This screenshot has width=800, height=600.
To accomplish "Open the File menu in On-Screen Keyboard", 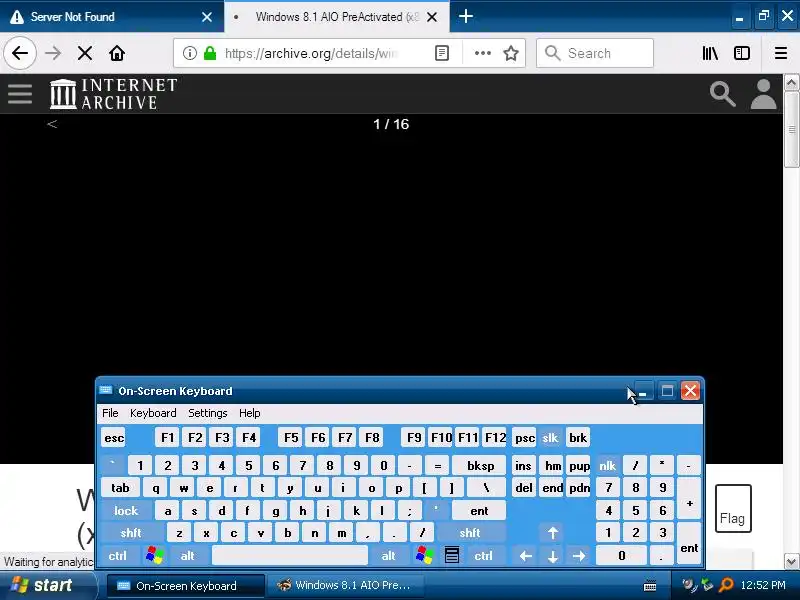I will click(110, 413).
